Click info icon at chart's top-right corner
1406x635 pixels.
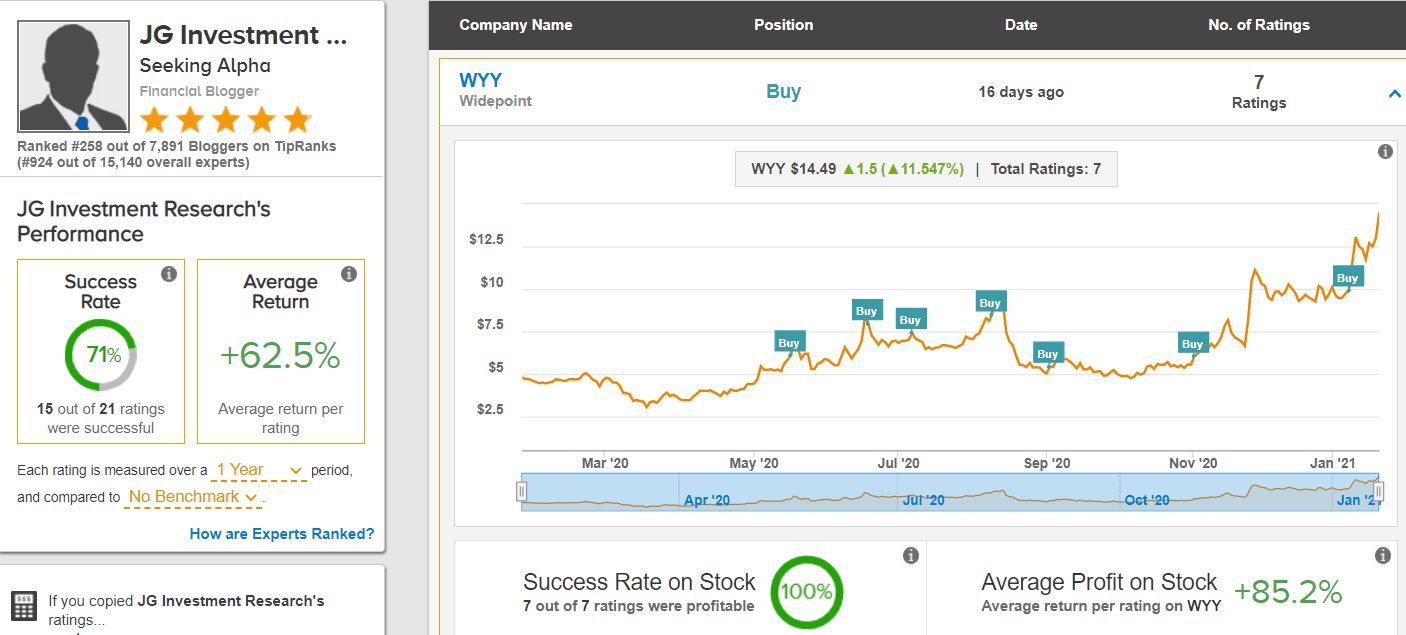tap(1385, 152)
